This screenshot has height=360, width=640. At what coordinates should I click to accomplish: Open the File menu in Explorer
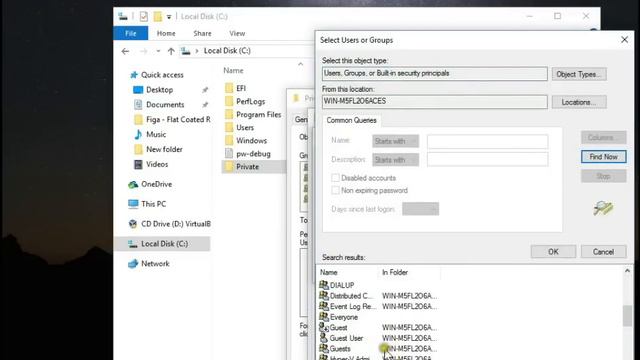point(131,33)
